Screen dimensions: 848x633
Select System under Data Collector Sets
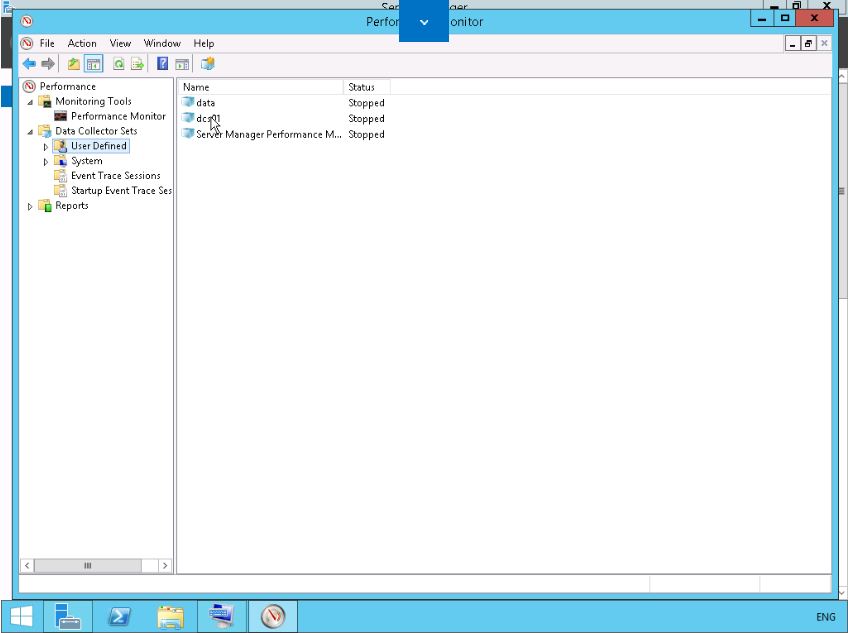[87, 161]
